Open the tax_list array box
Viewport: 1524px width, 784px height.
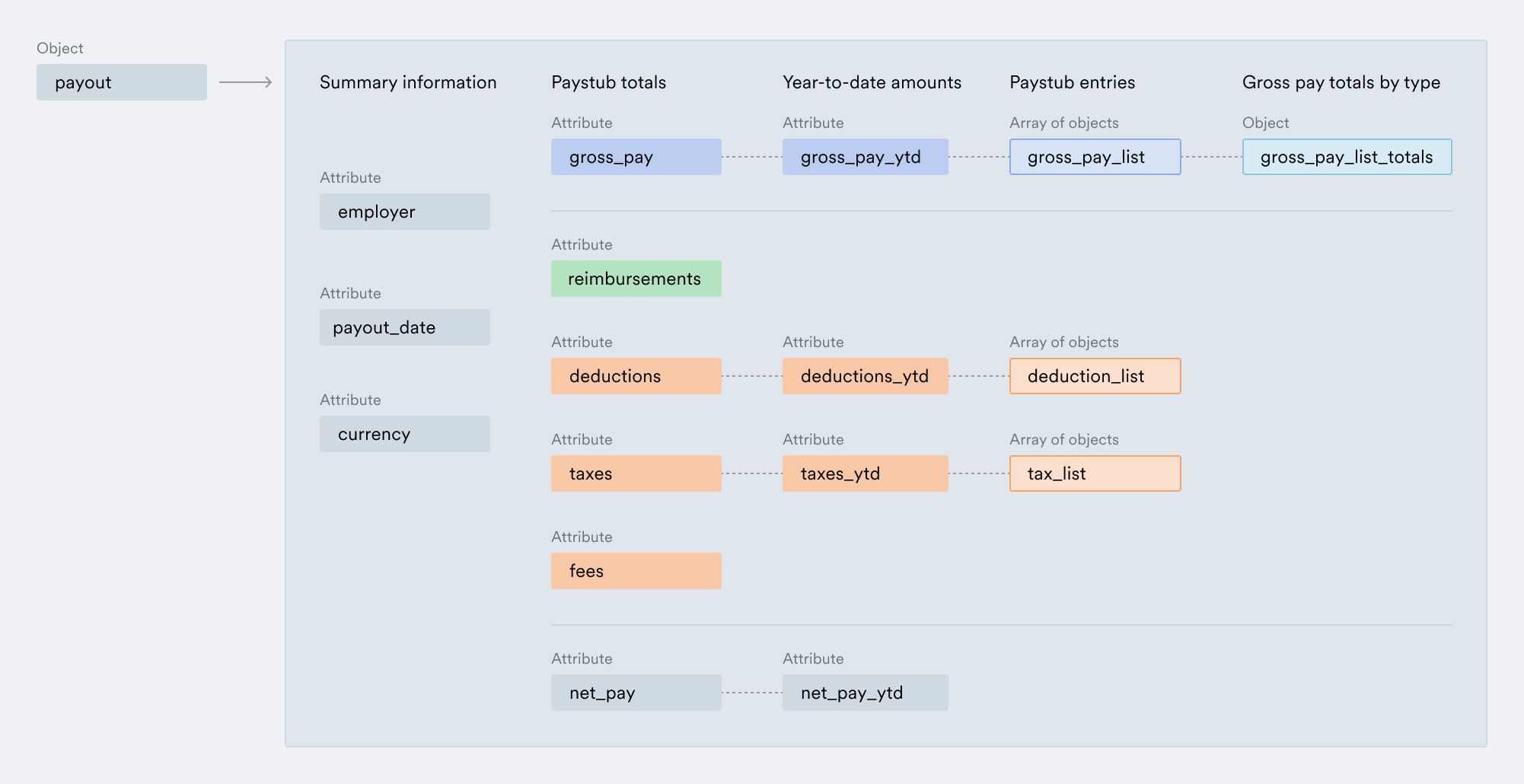[x=1095, y=473]
